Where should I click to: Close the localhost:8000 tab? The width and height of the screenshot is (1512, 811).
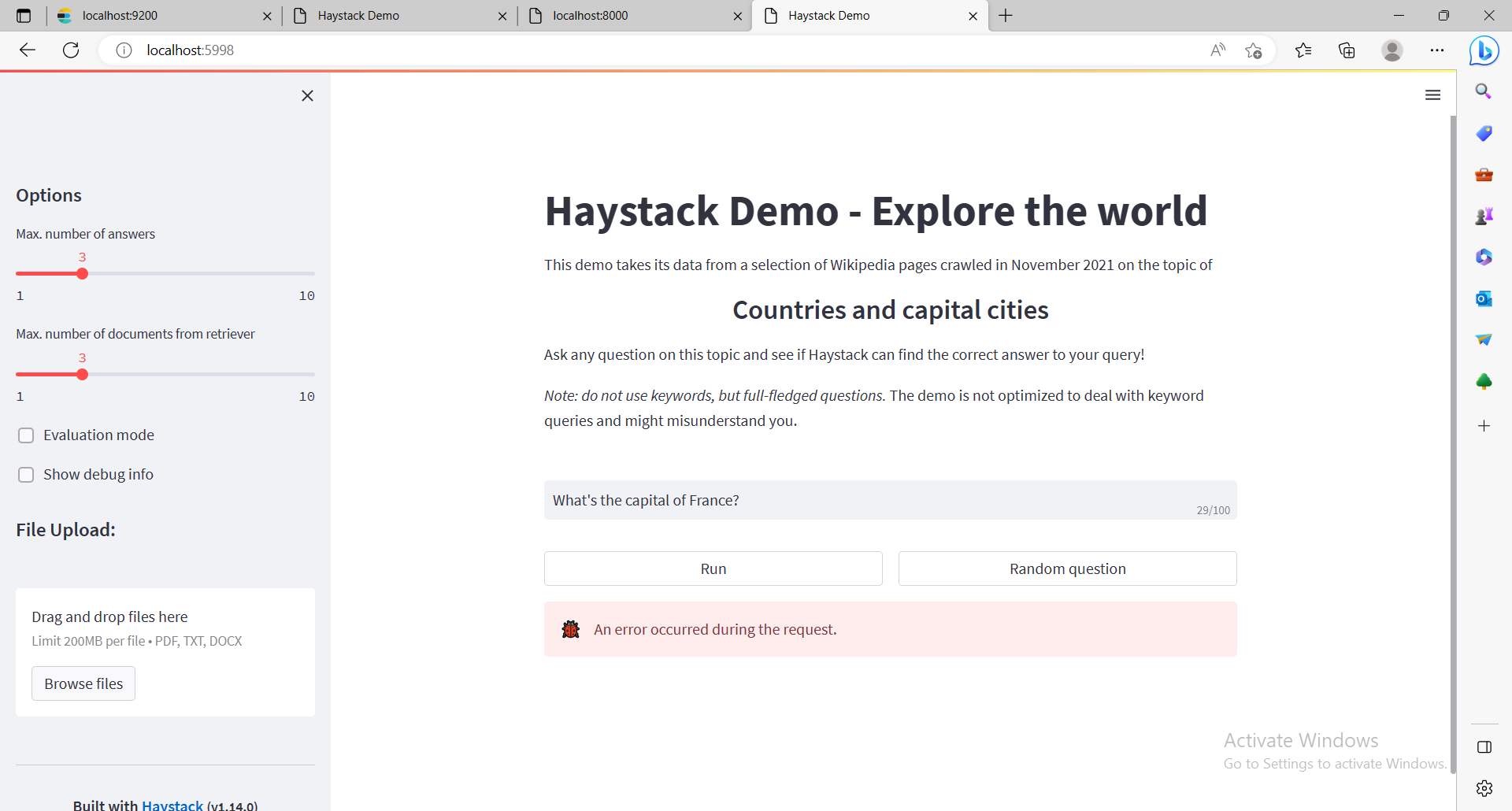click(737, 16)
